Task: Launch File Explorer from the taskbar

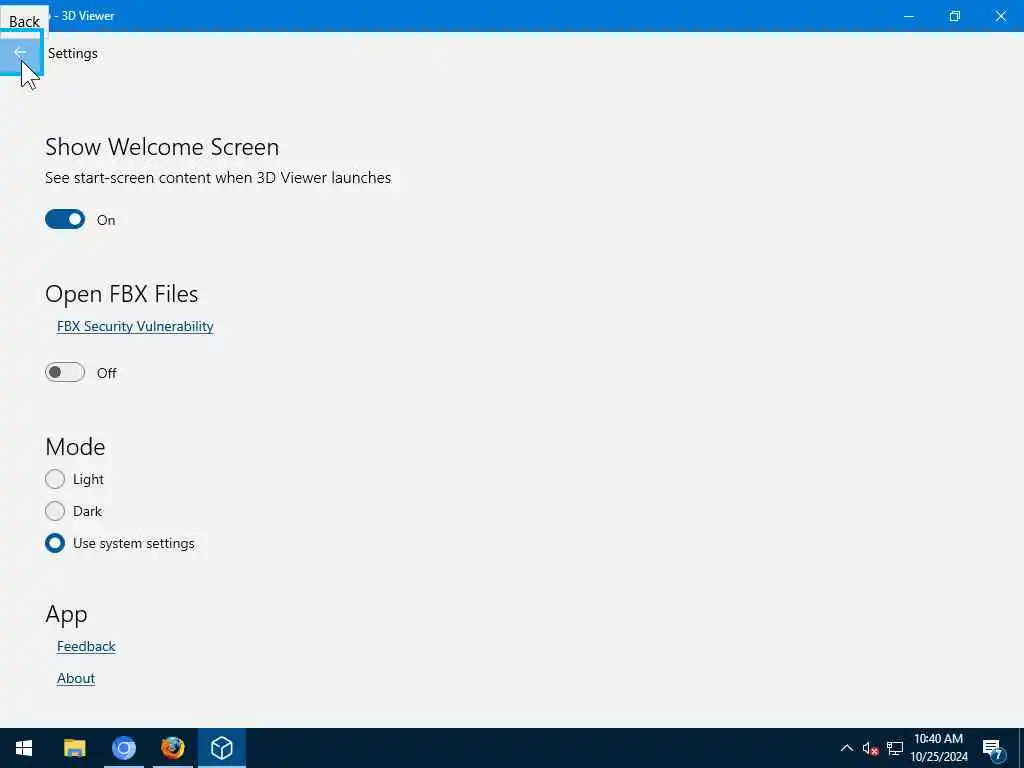Action: pyautogui.click(x=74, y=748)
